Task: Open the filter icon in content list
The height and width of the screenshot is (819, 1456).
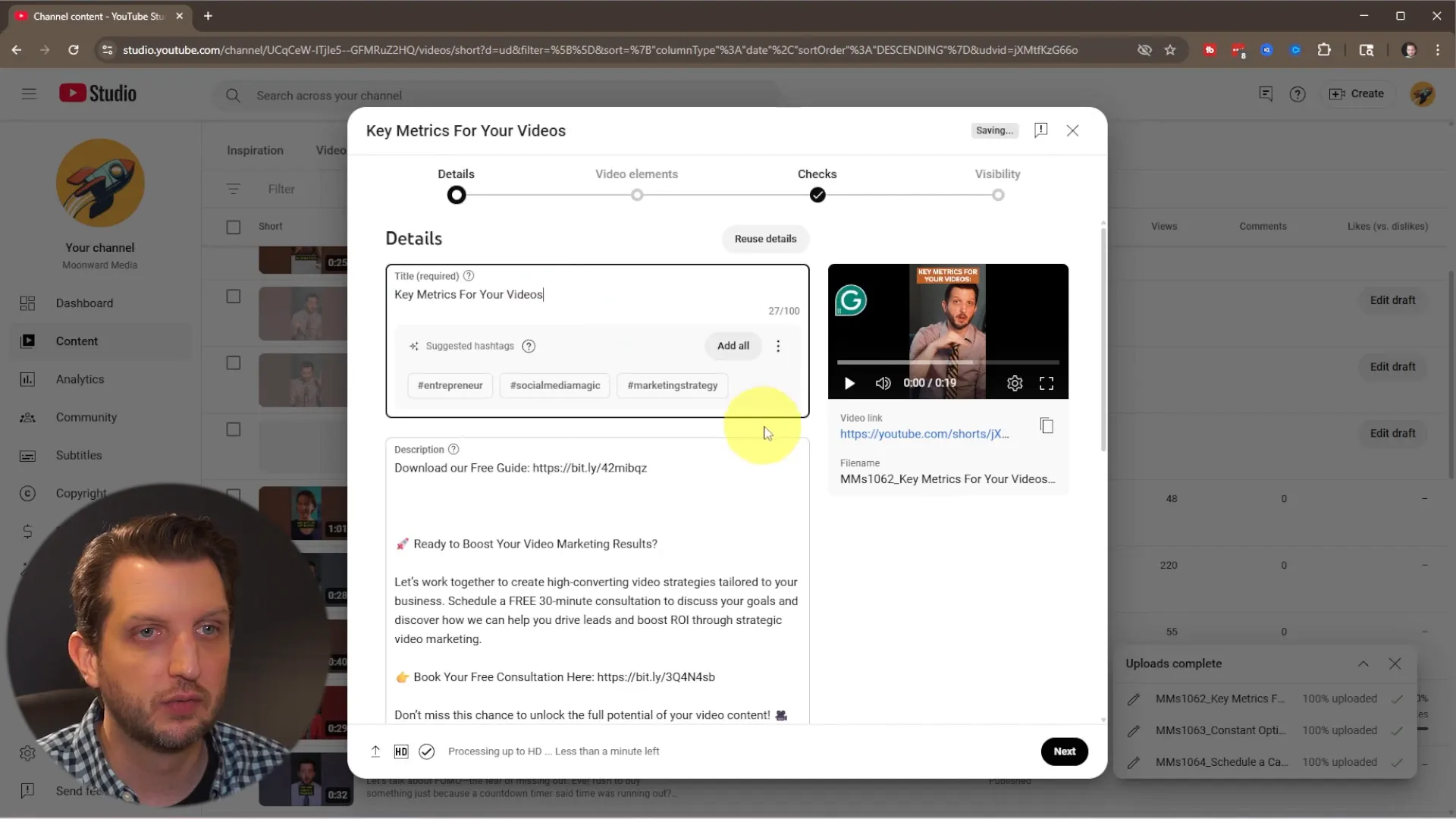Action: (x=234, y=189)
